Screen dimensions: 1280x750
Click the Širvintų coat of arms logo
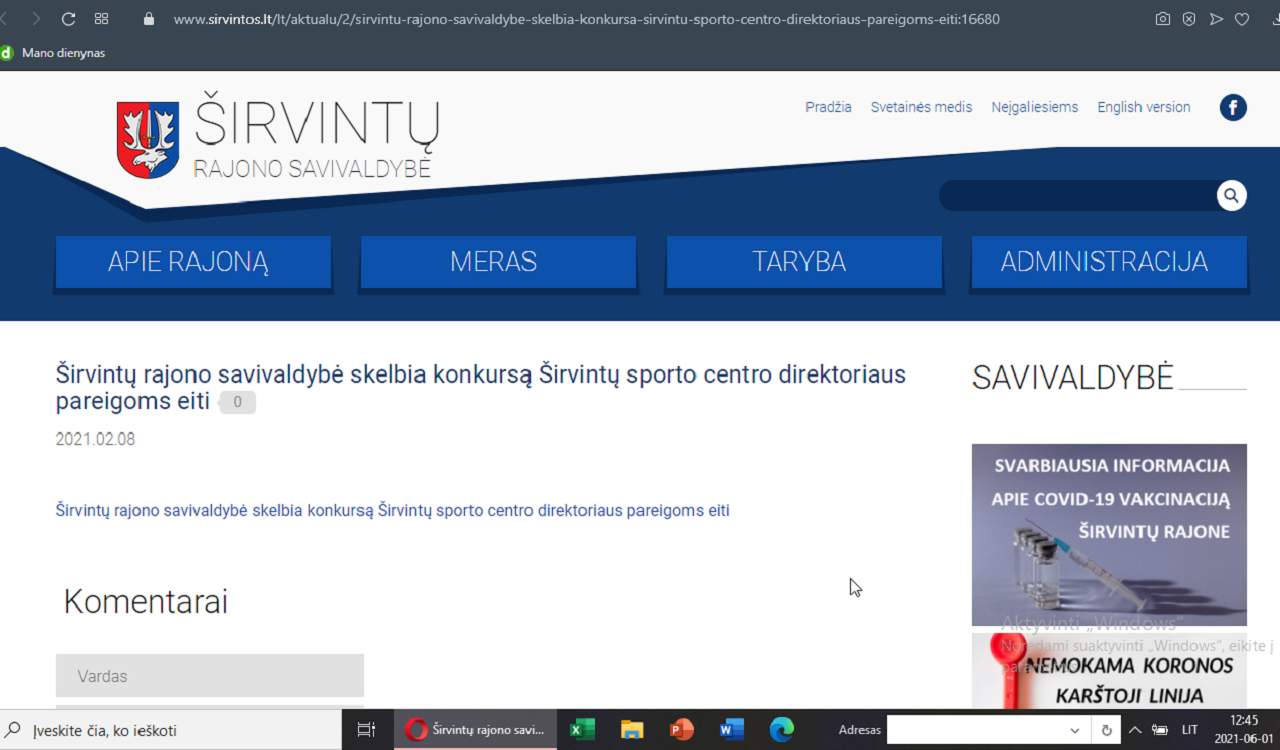pos(147,139)
